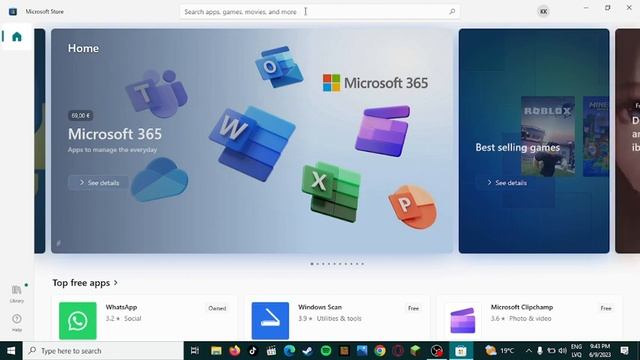Open File Explorer from taskbar

pos(216,351)
